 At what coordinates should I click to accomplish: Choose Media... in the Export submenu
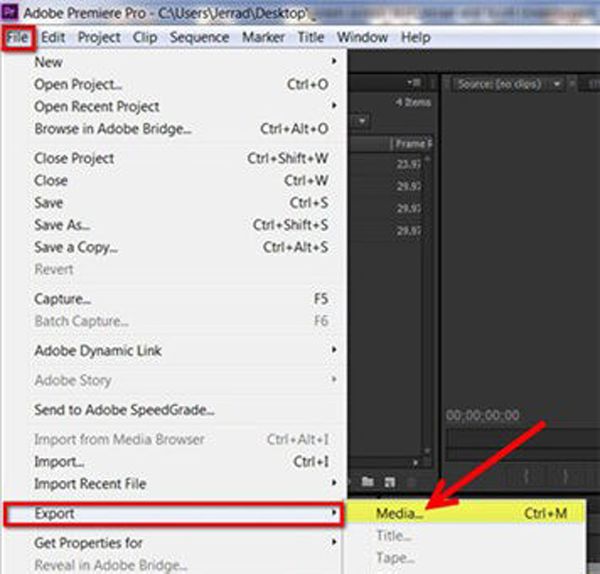[x=465, y=513]
